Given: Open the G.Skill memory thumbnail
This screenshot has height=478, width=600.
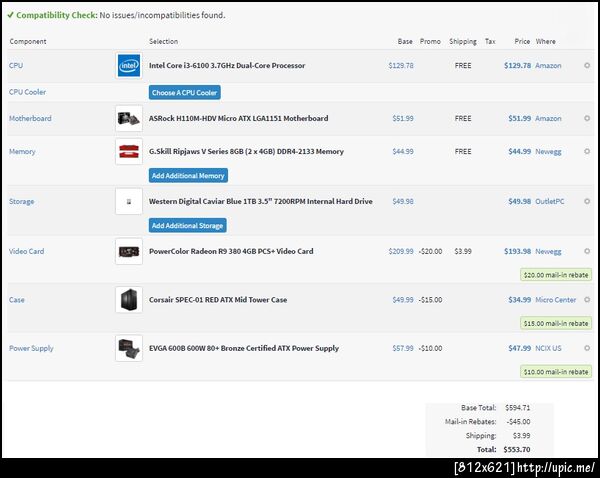Looking at the screenshot, I should (129, 151).
